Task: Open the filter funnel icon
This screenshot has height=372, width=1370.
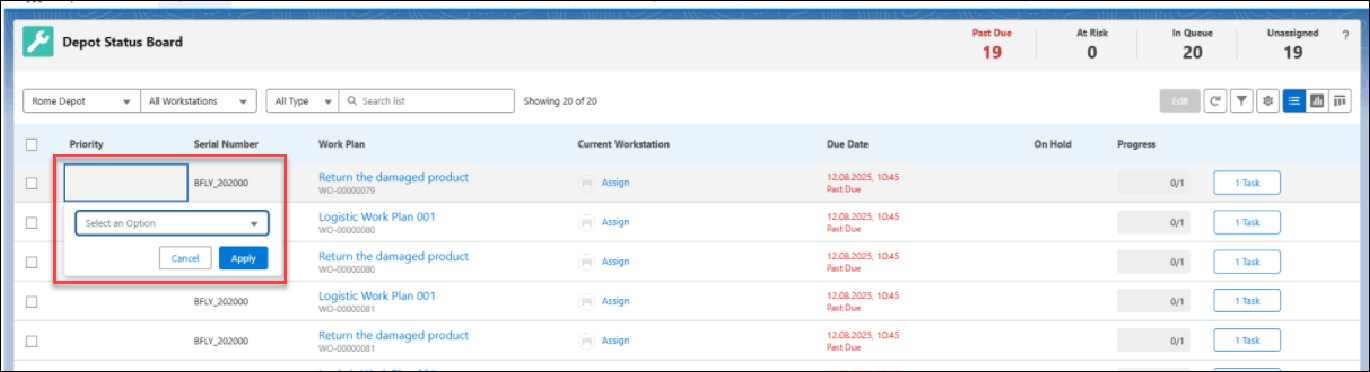Action: coord(1241,101)
